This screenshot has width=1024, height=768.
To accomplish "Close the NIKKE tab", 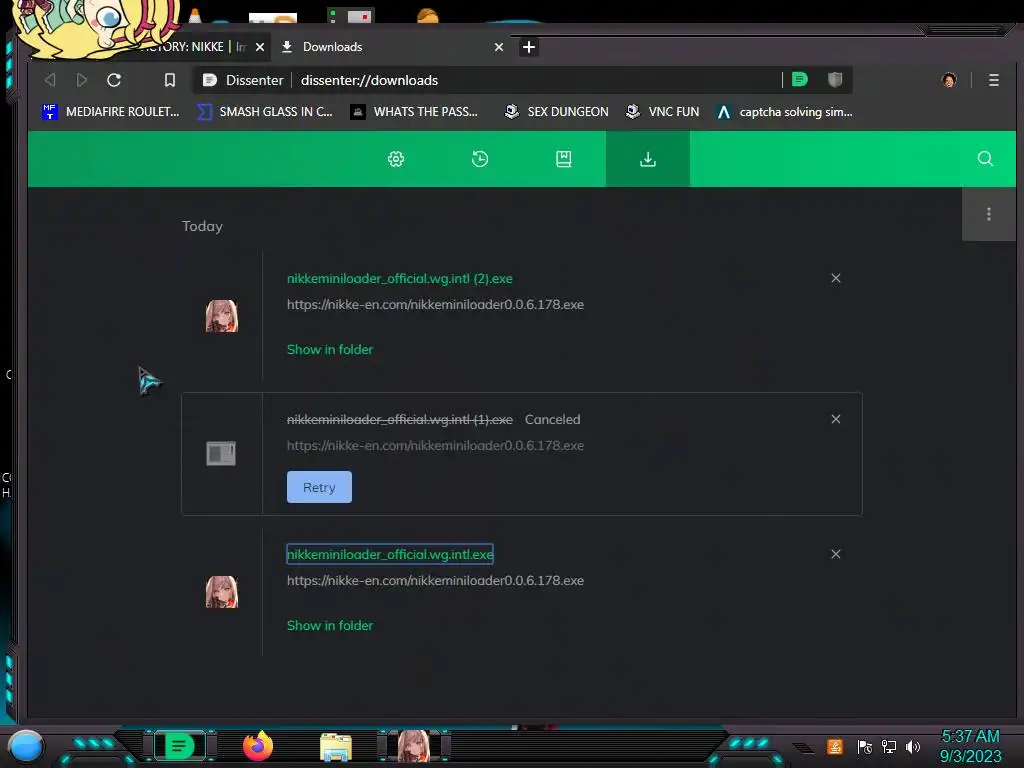I will click(260, 47).
